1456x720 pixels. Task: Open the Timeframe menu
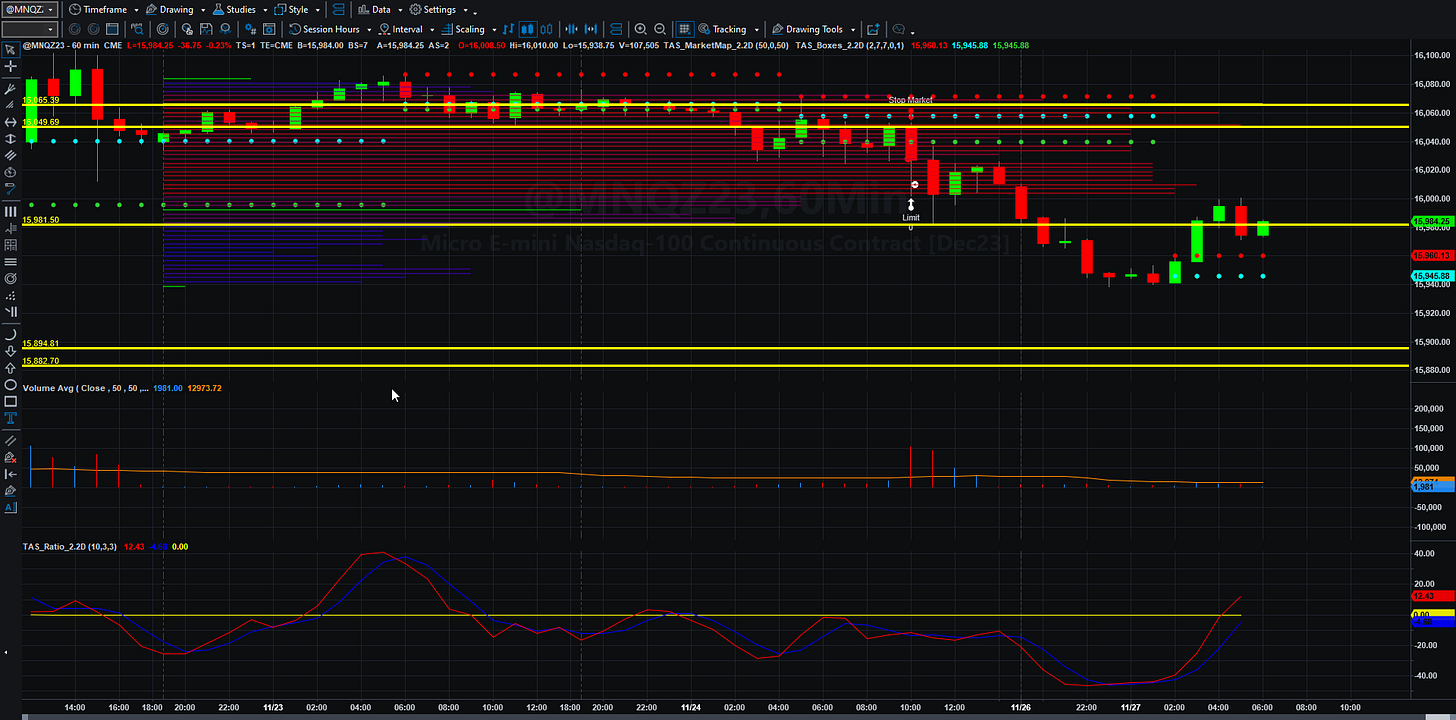(x=104, y=9)
